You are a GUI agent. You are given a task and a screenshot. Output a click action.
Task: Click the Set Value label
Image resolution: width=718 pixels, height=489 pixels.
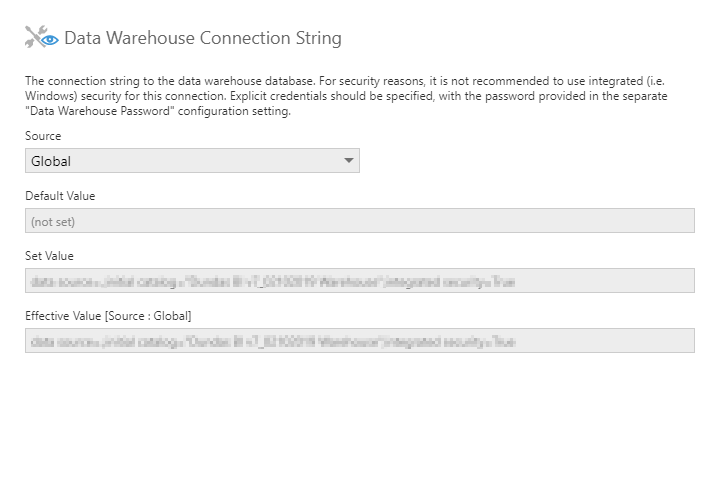49,256
